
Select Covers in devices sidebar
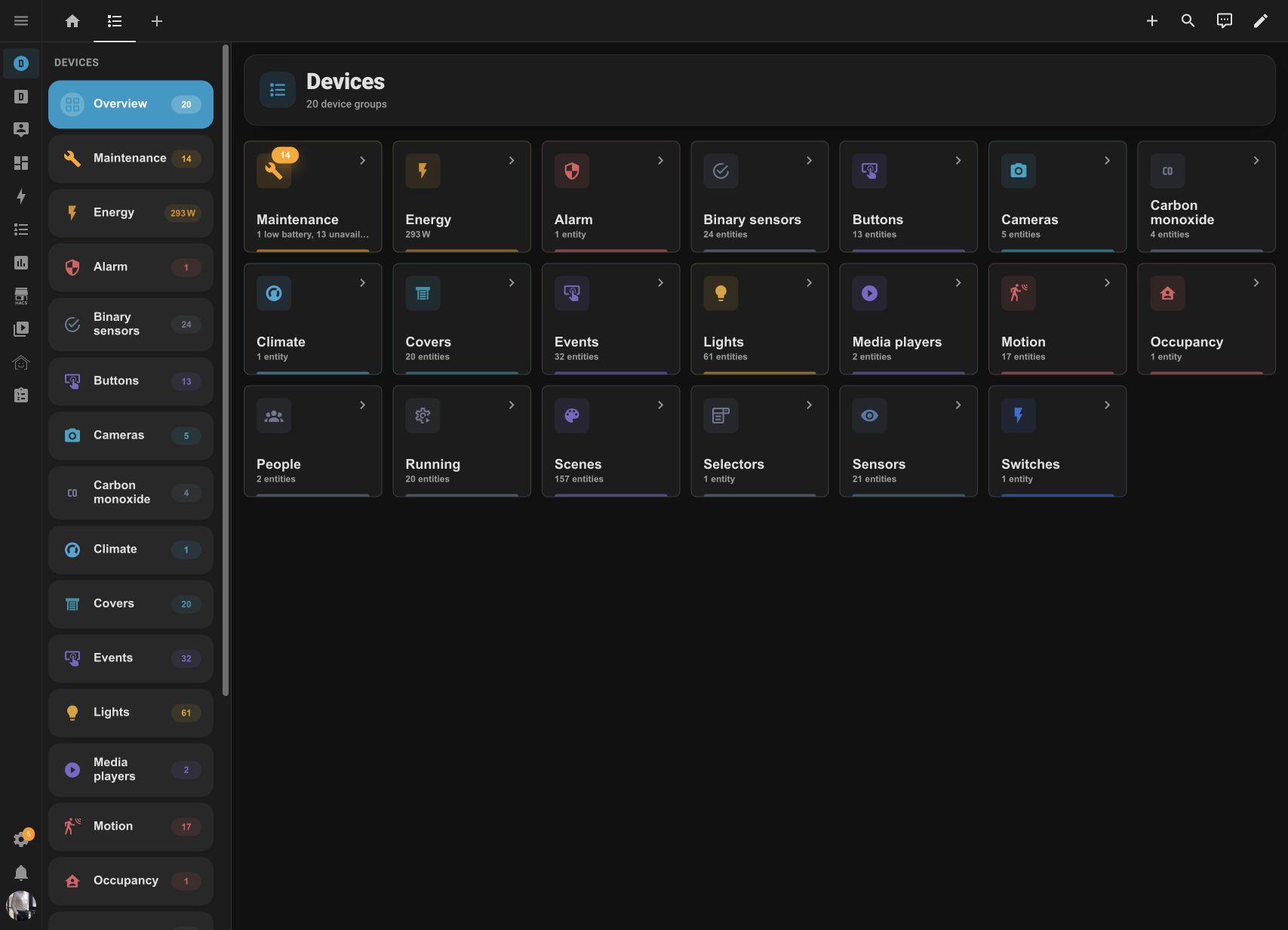pos(131,604)
